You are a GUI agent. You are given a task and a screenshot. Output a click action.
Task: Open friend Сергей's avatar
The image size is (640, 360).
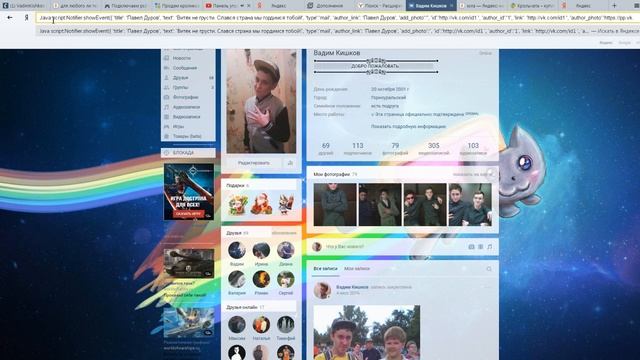point(286,280)
